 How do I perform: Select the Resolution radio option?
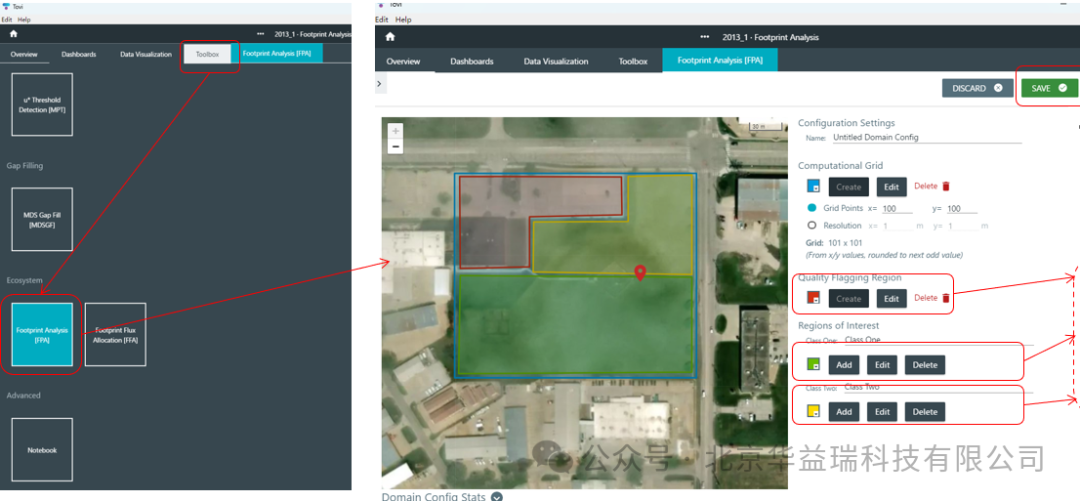pos(812,226)
